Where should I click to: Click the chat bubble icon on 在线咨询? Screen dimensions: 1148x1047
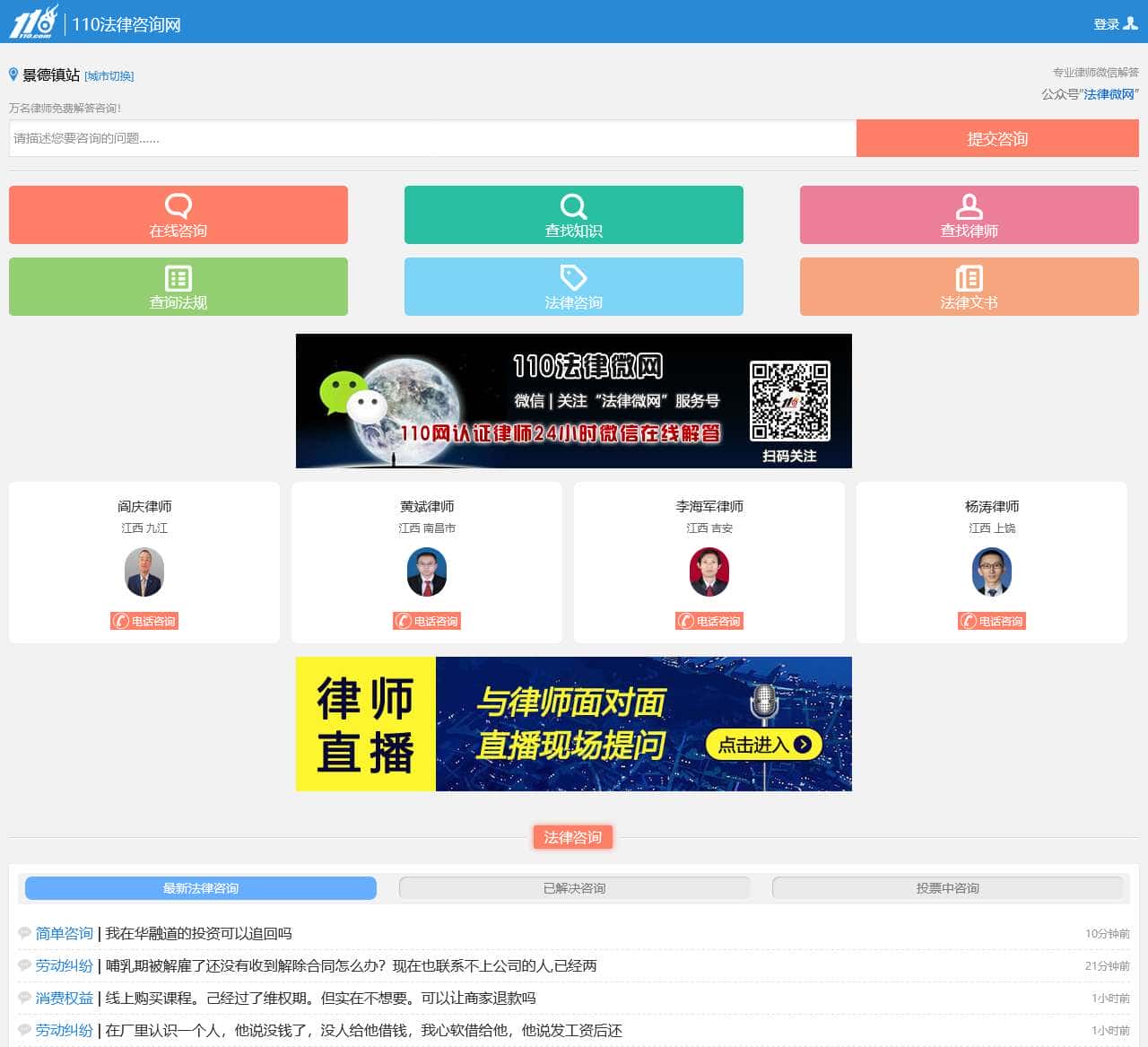tap(178, 206)
